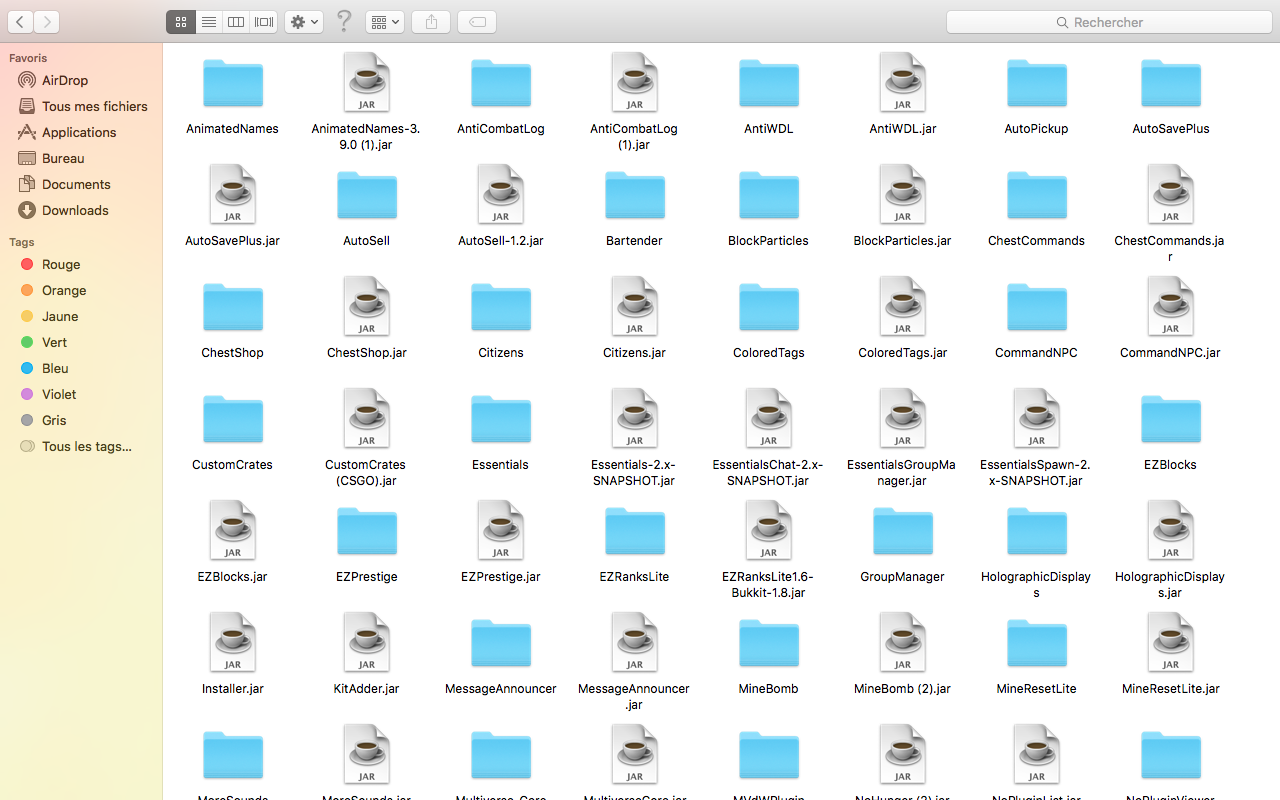The image size is (1280, 800).
Task: Filter by the Vert tag
Action: click(81, 342)
